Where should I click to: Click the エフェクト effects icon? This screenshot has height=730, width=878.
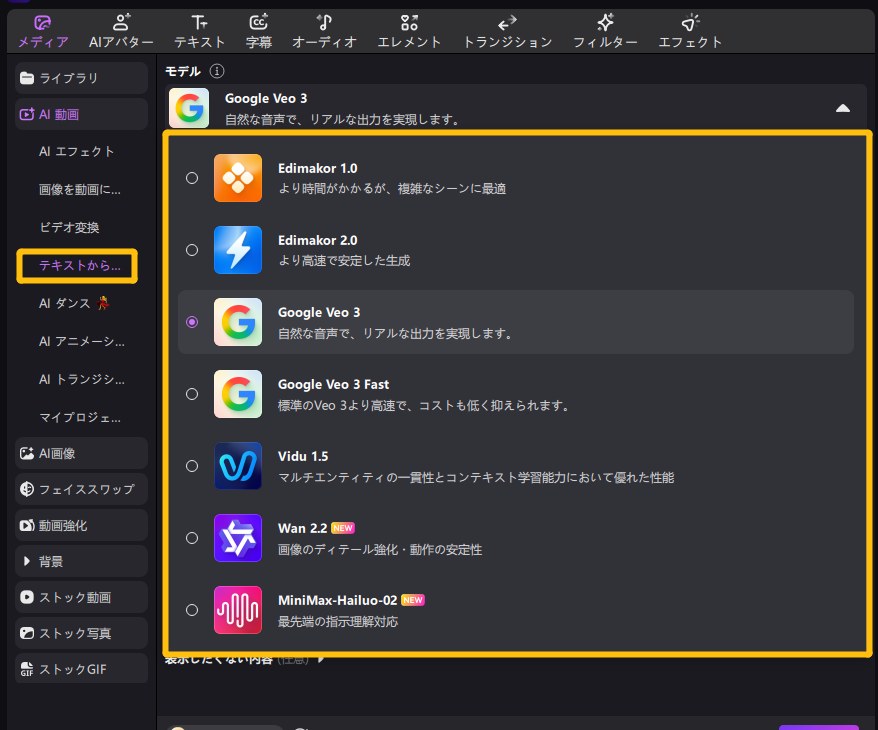[x=690, y=22]
